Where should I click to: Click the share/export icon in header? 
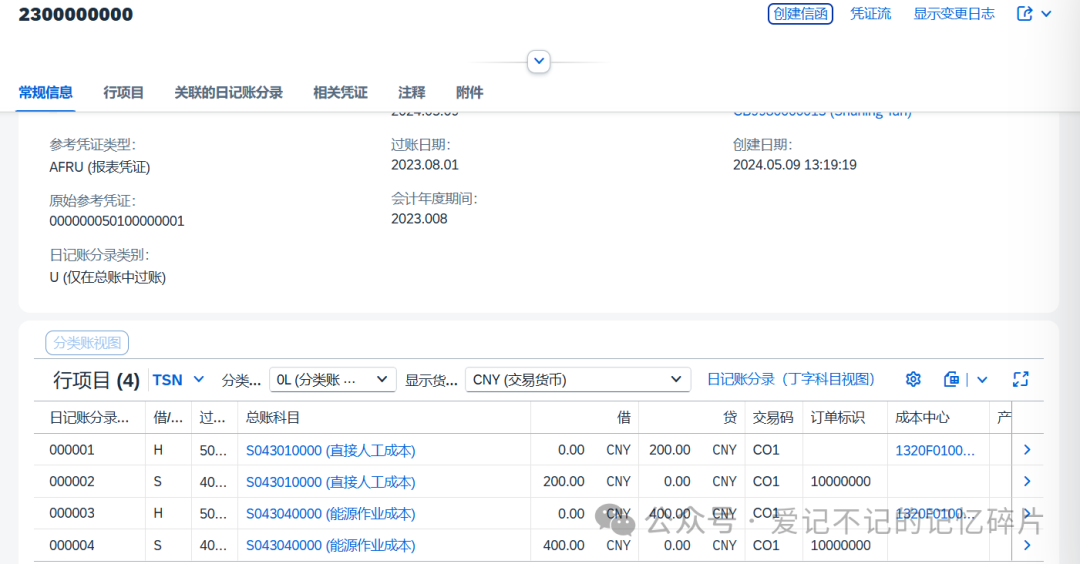point(1024,14)
